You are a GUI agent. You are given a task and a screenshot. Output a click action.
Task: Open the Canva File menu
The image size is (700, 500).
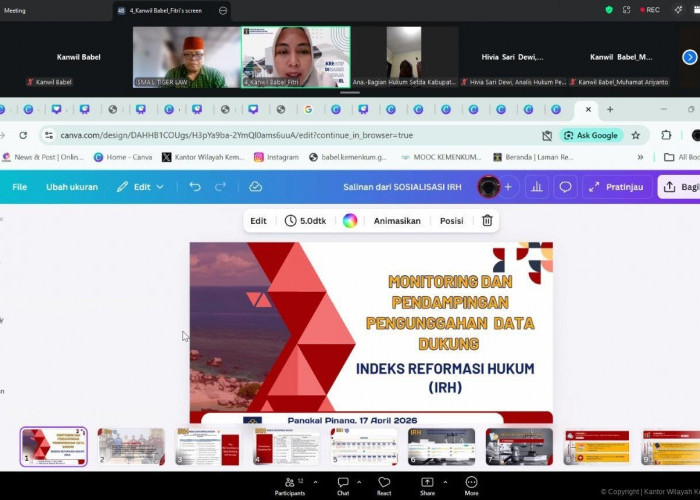(x=20, y=187)
